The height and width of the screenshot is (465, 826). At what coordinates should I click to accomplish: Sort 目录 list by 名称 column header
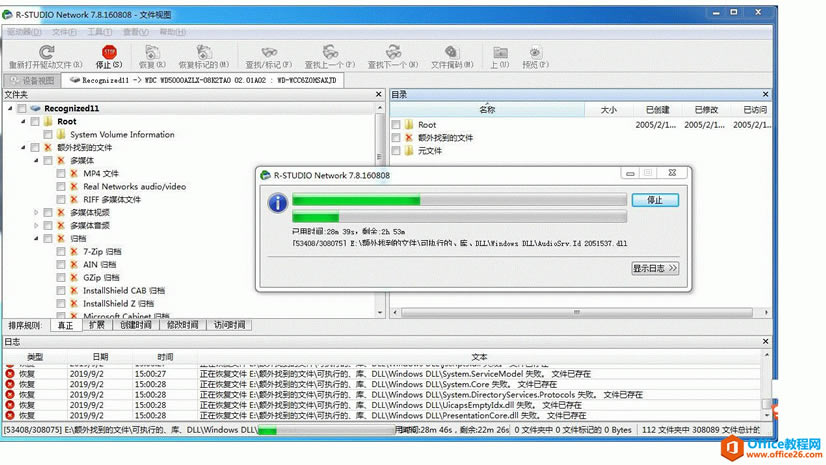487,110
